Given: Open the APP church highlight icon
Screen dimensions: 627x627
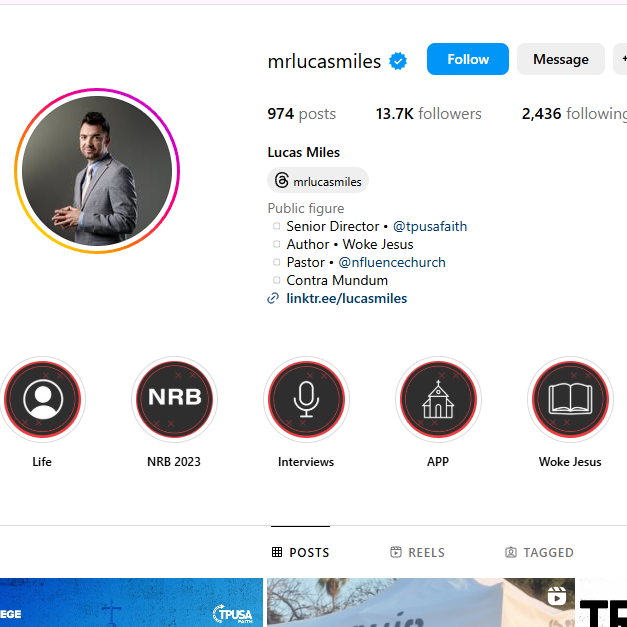Looking at the screenshot, I should 438,399.
